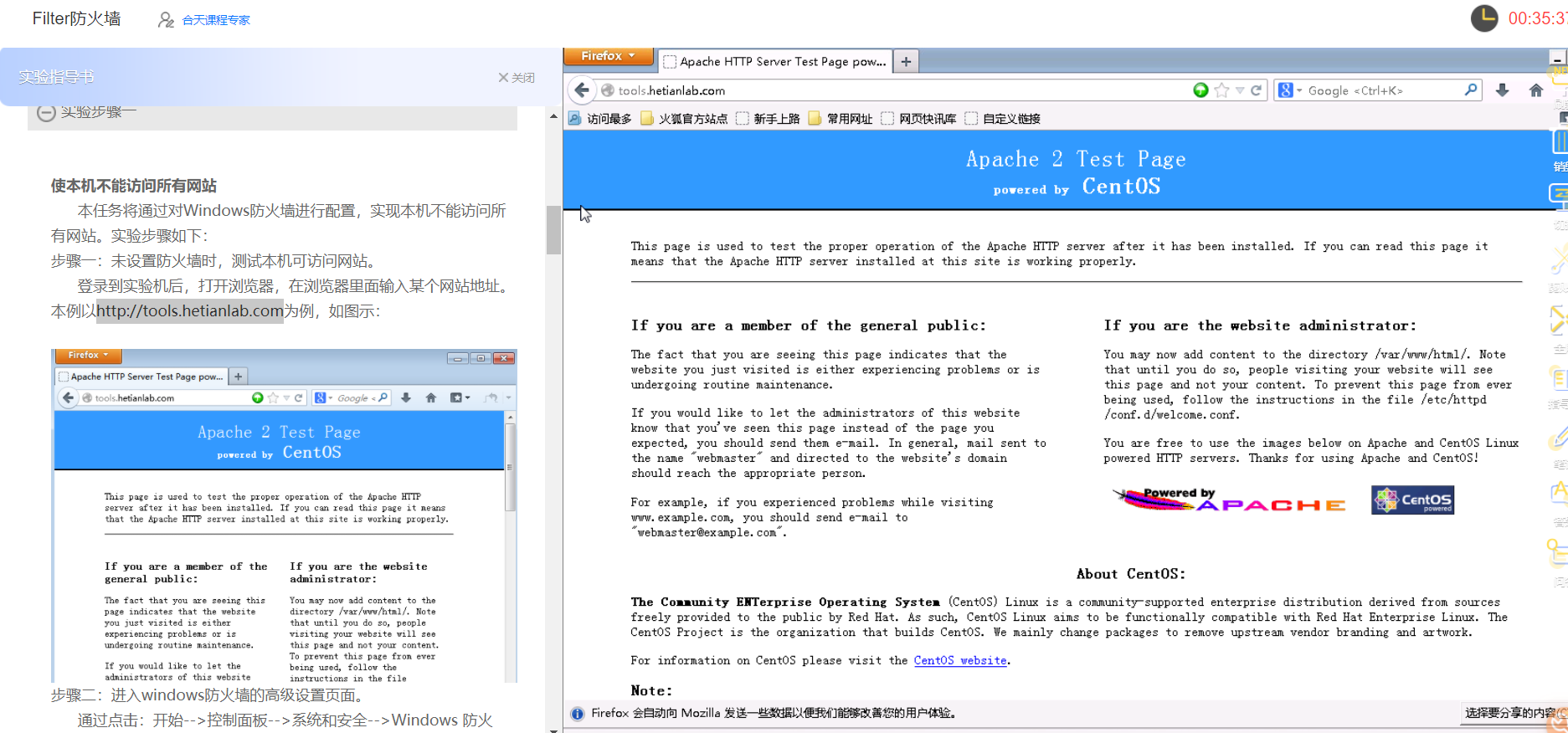The height and width of the screenshot is (733, 1568).
Task: Go to the Firefox home page icon
Action: tap(1536, 90)
